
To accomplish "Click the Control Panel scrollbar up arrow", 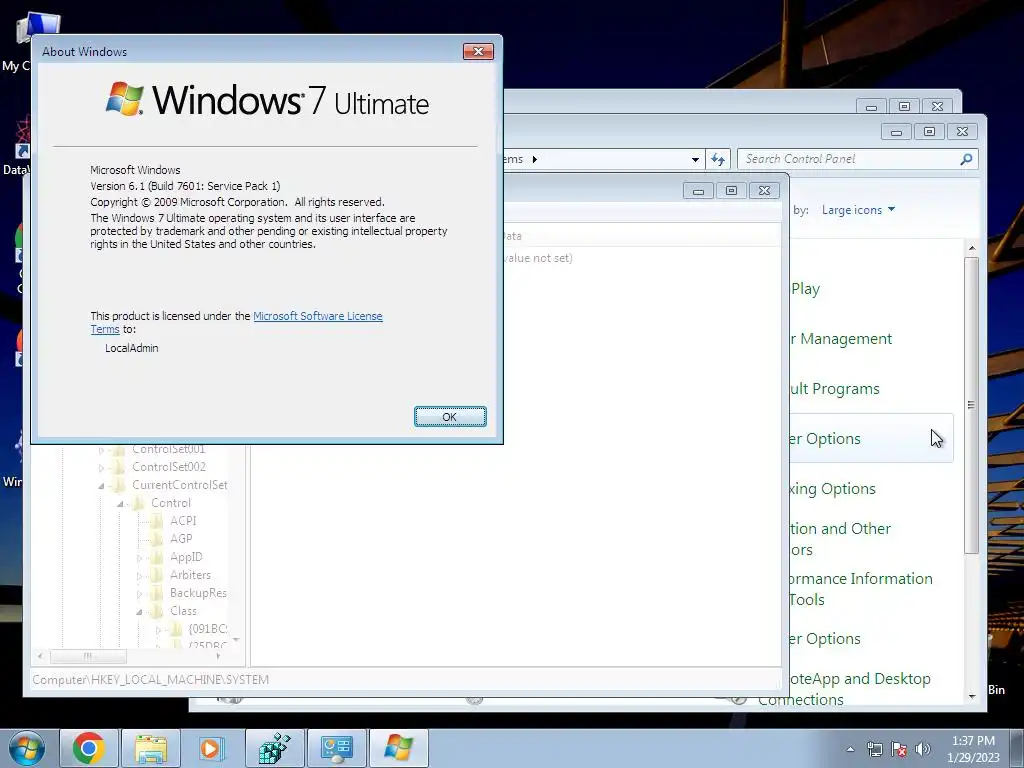I will 972,248.
